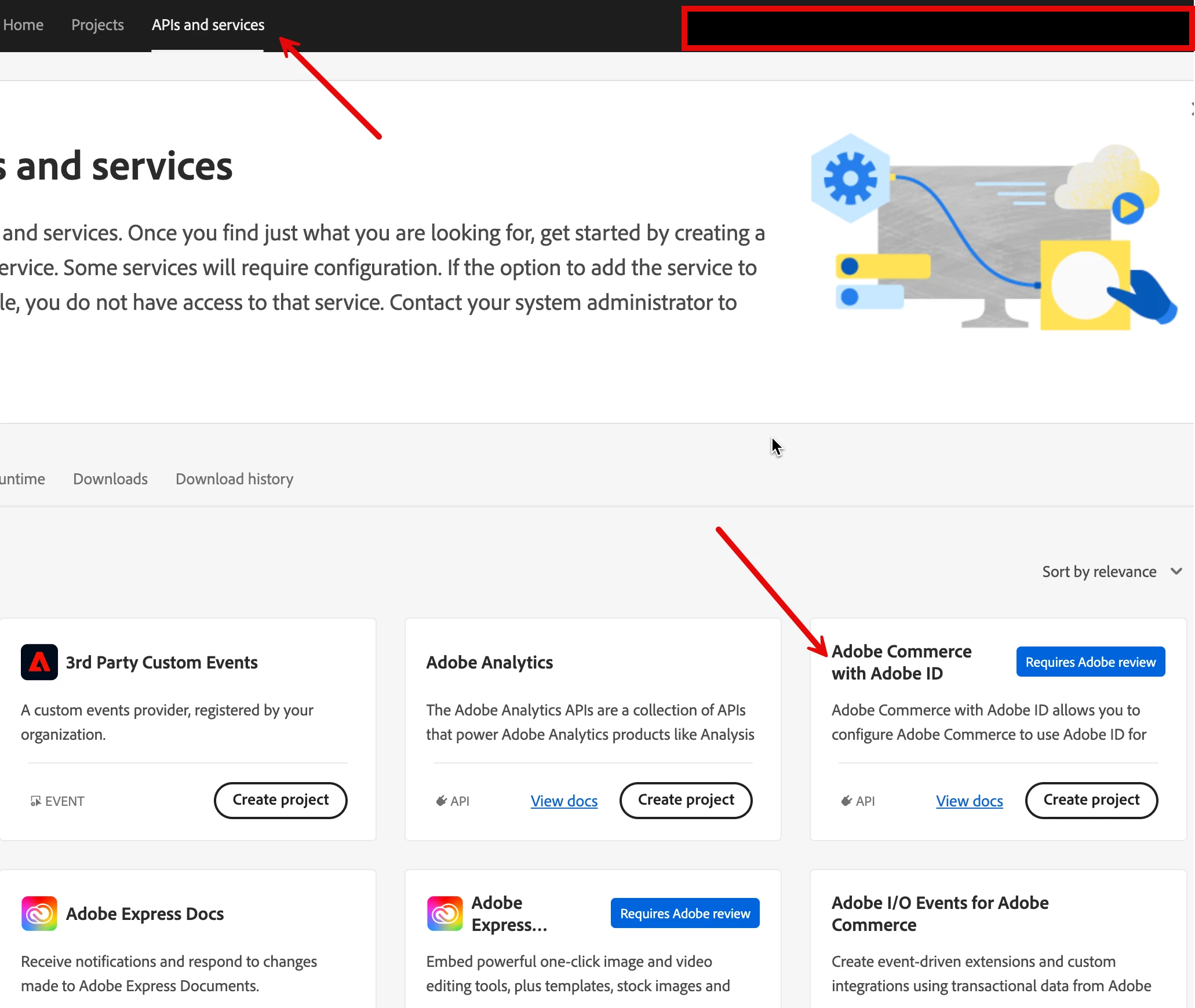Switch to Download history tab
Viewport: 1195px width, 1008px height.
click(x=235, y=479)
